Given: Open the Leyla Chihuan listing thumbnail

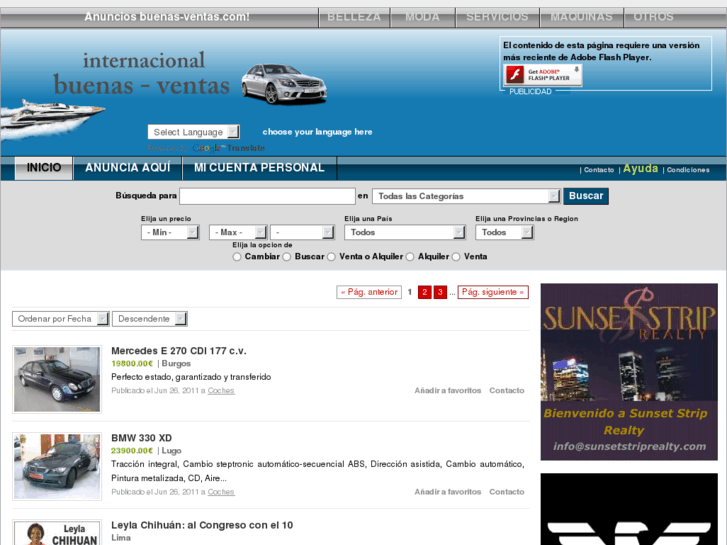Looking at the screenshot, I should [57, 532].
